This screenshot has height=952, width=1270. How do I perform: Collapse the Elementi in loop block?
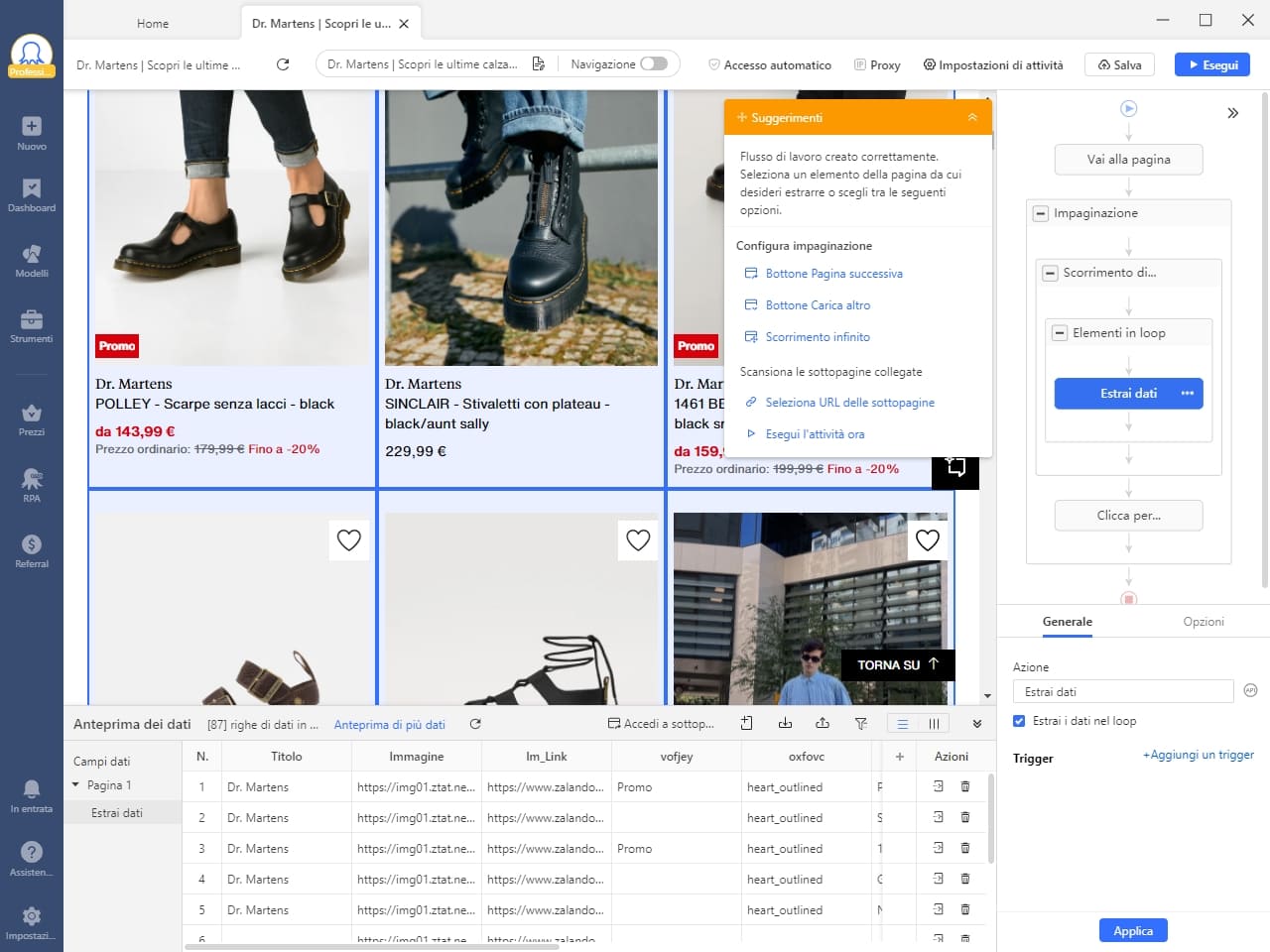pyautogui.click(x=1060, y=333)
